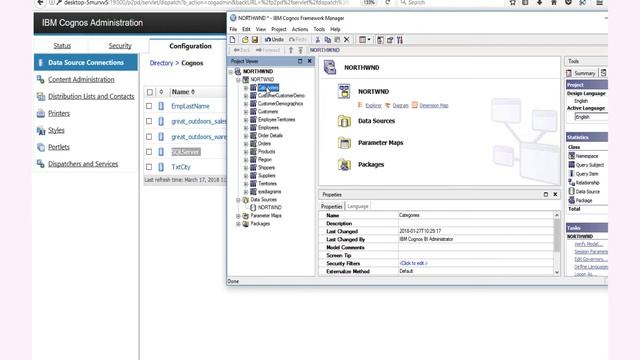Viewport: 640px width, 360px height.
Task: Check the great_outdoors_sales row checkbox
Action: tap(149, 121)
